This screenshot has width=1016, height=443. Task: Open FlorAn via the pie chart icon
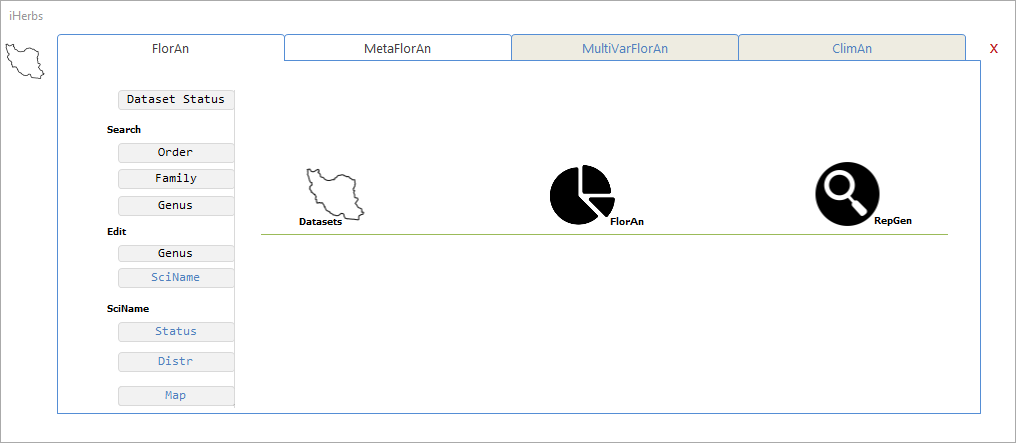(582, 194)
